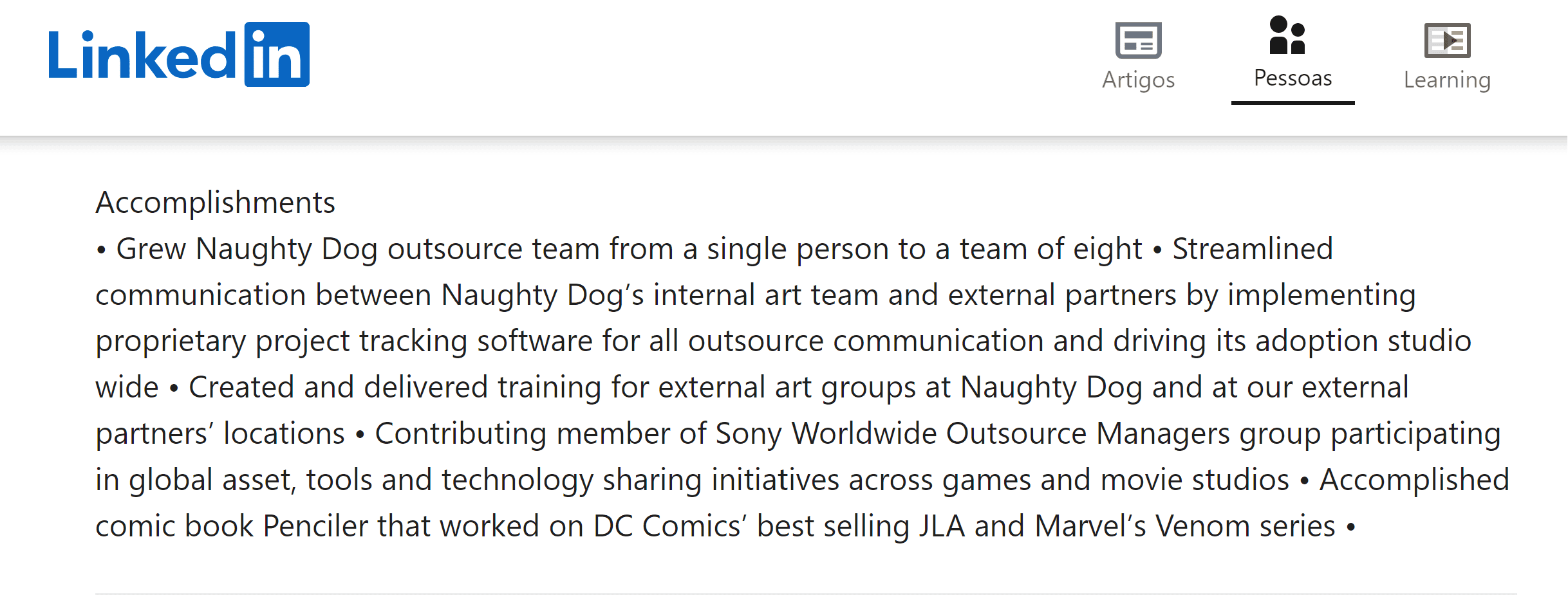Switch to the Artigos tab label
Viewport: 1568px width, 602px height.
point(1138,80)
